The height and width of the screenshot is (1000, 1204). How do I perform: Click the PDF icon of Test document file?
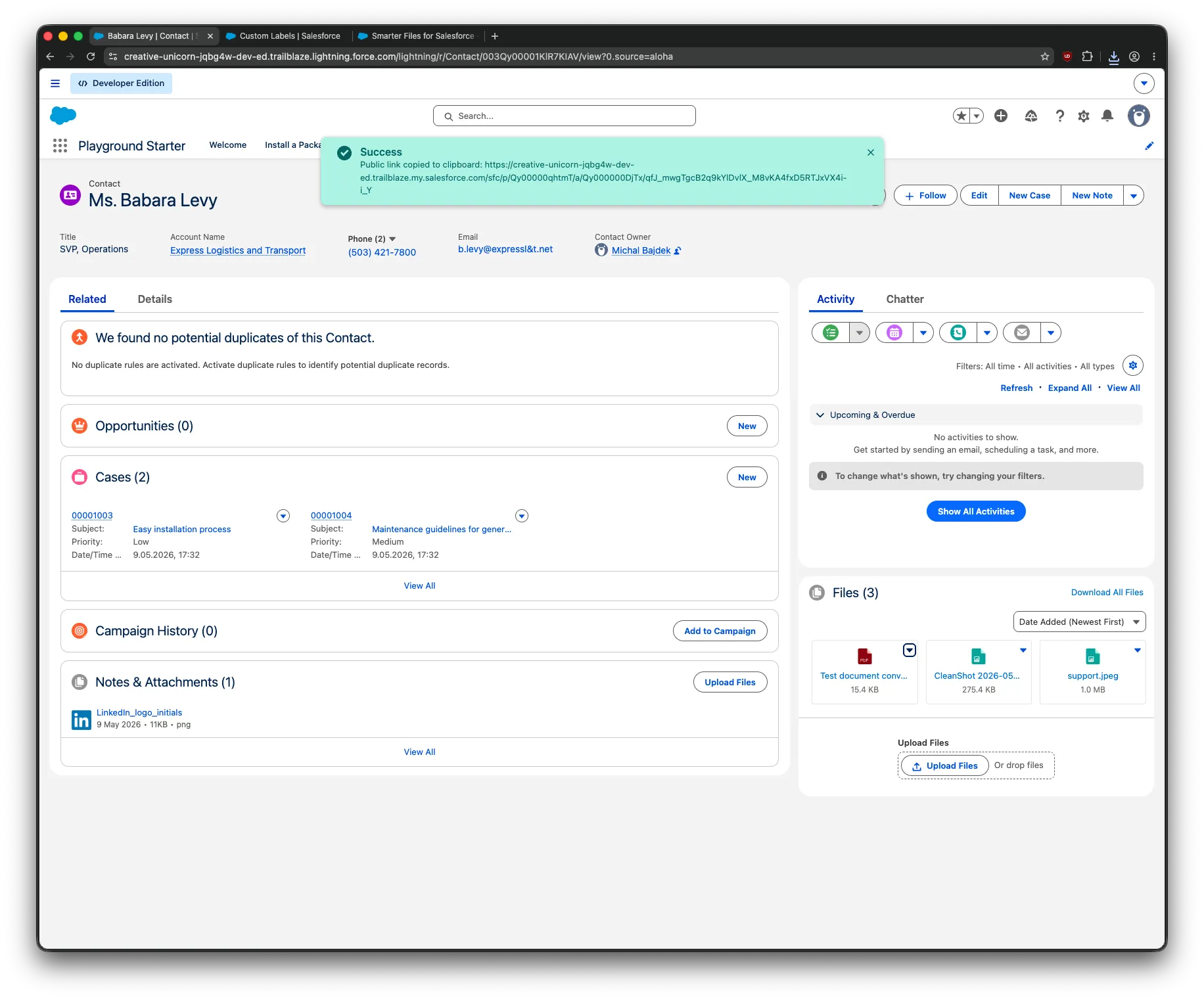(x=864, y=656)
